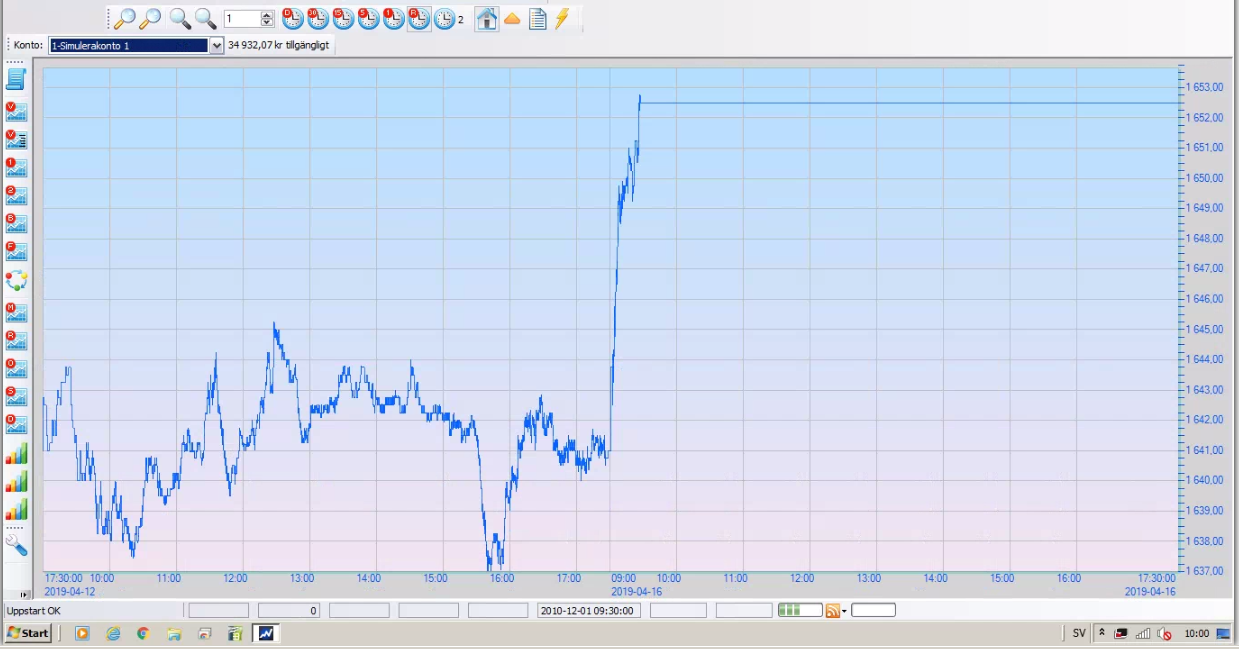Viewport: 1239px width, 649px height.
Task: Click the home icon in the toolbar
Action: [x=487, y=19]
